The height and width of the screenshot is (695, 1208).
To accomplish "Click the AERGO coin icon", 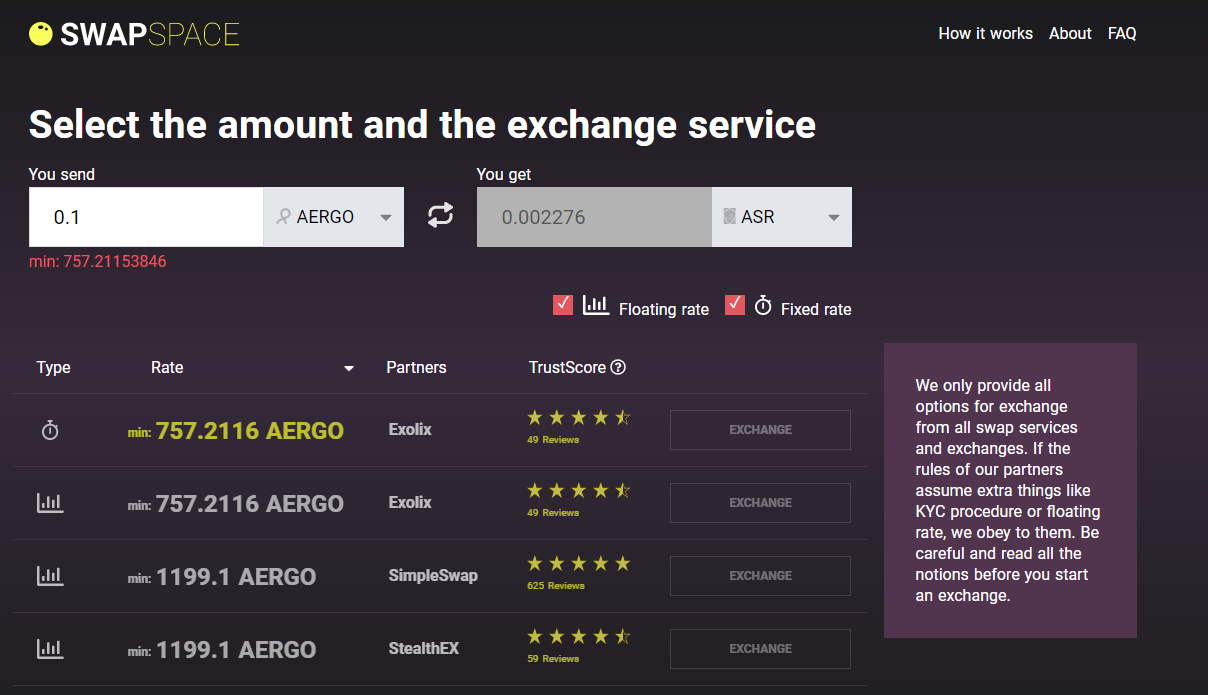I will (284, 216).
